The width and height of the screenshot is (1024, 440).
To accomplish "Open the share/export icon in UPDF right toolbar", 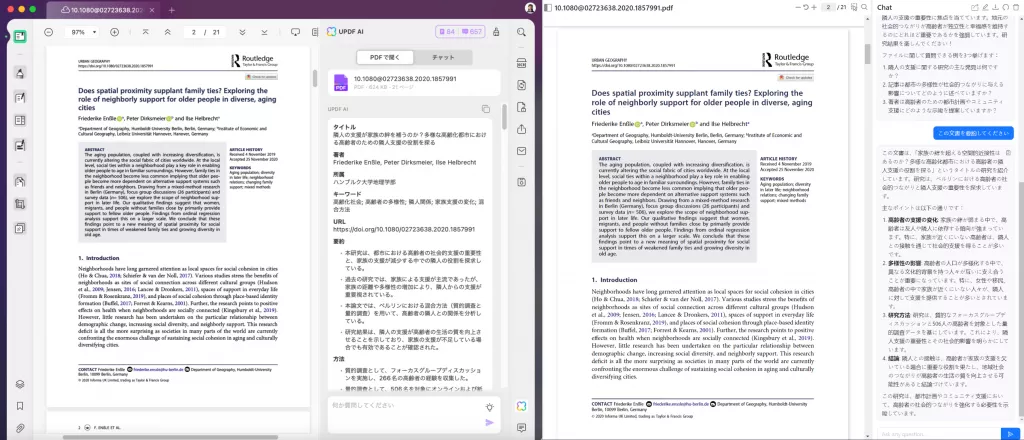I will 521,129.
